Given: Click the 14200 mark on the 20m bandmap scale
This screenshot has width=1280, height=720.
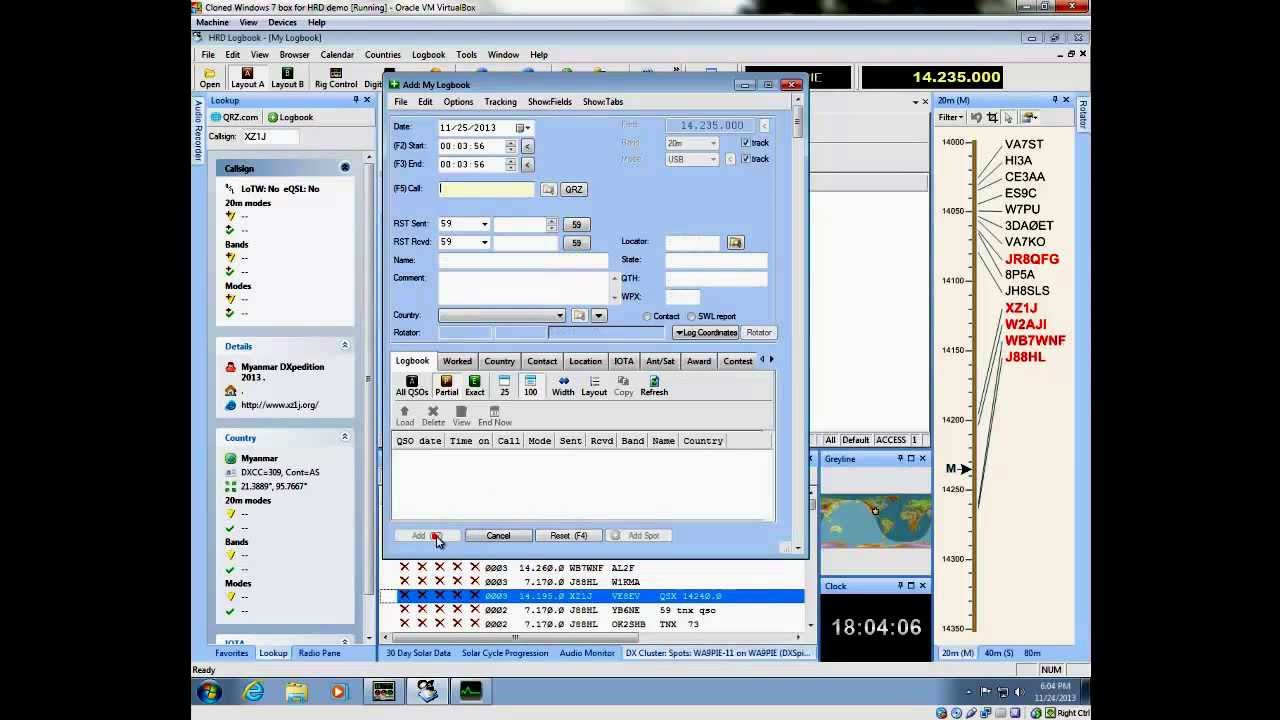Looking at the screenshot, I should [x=951, y=420].
